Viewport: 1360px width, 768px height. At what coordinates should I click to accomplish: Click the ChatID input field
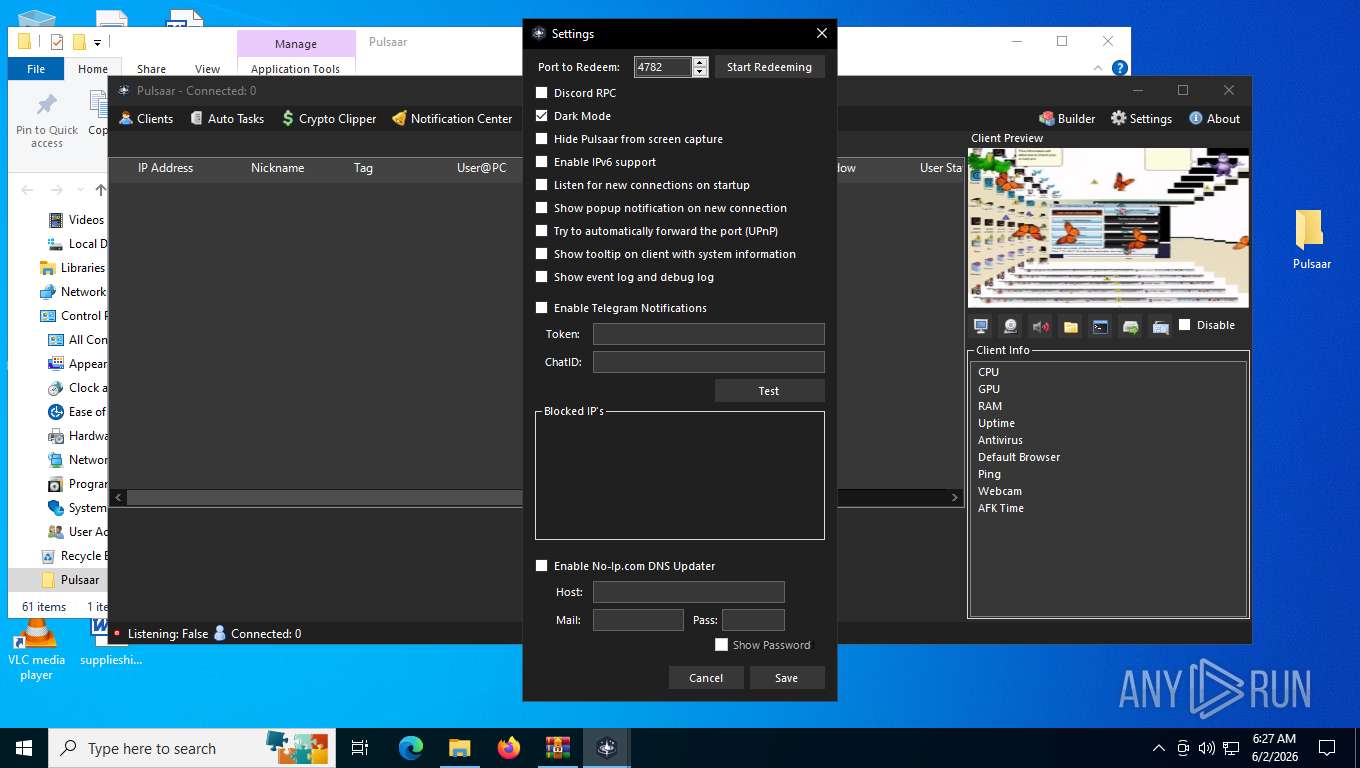[x=709, y=362]
